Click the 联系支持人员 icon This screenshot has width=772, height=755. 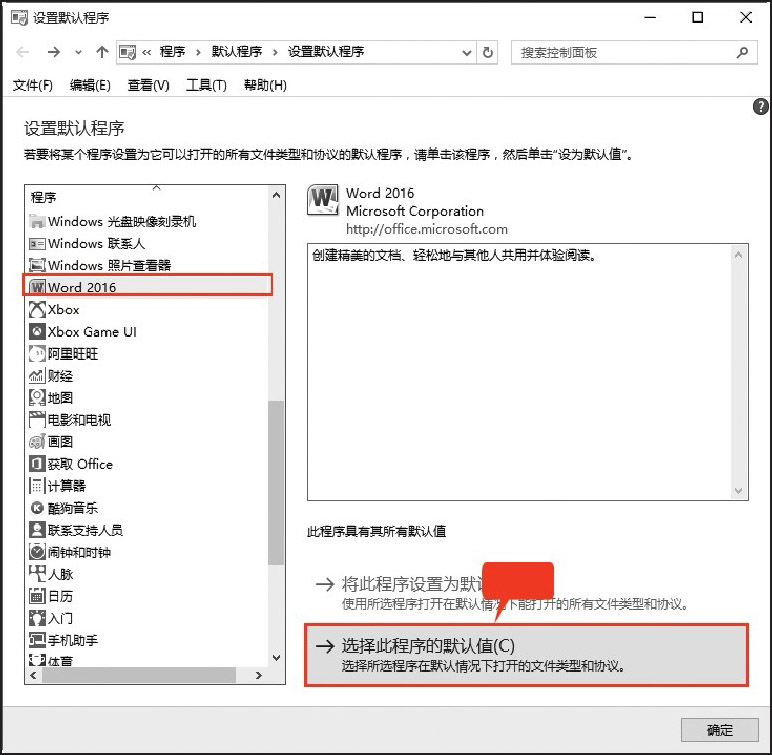(37, 530)
